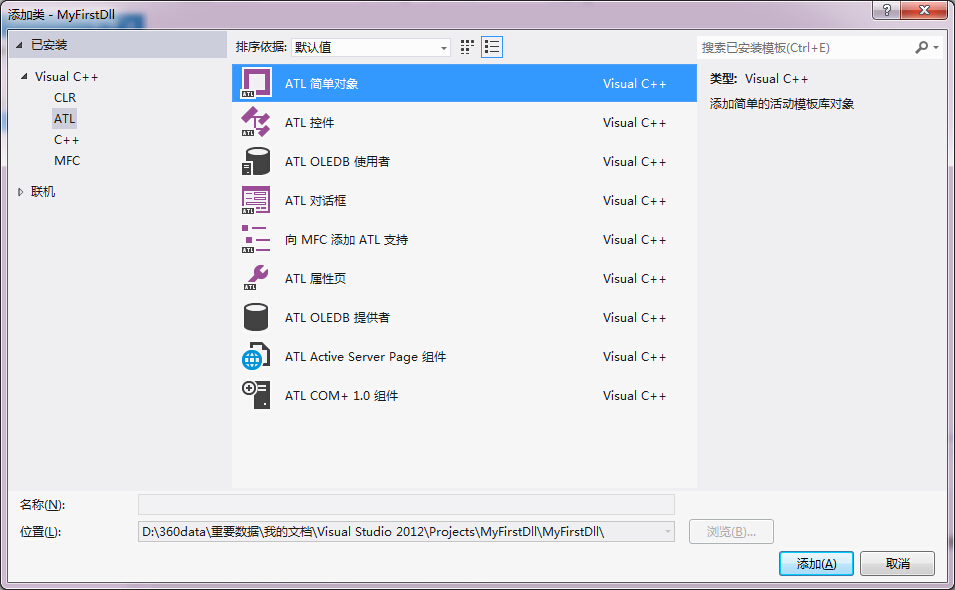
Task: Collapse the 已安装 section
Action: coord(19,45)
